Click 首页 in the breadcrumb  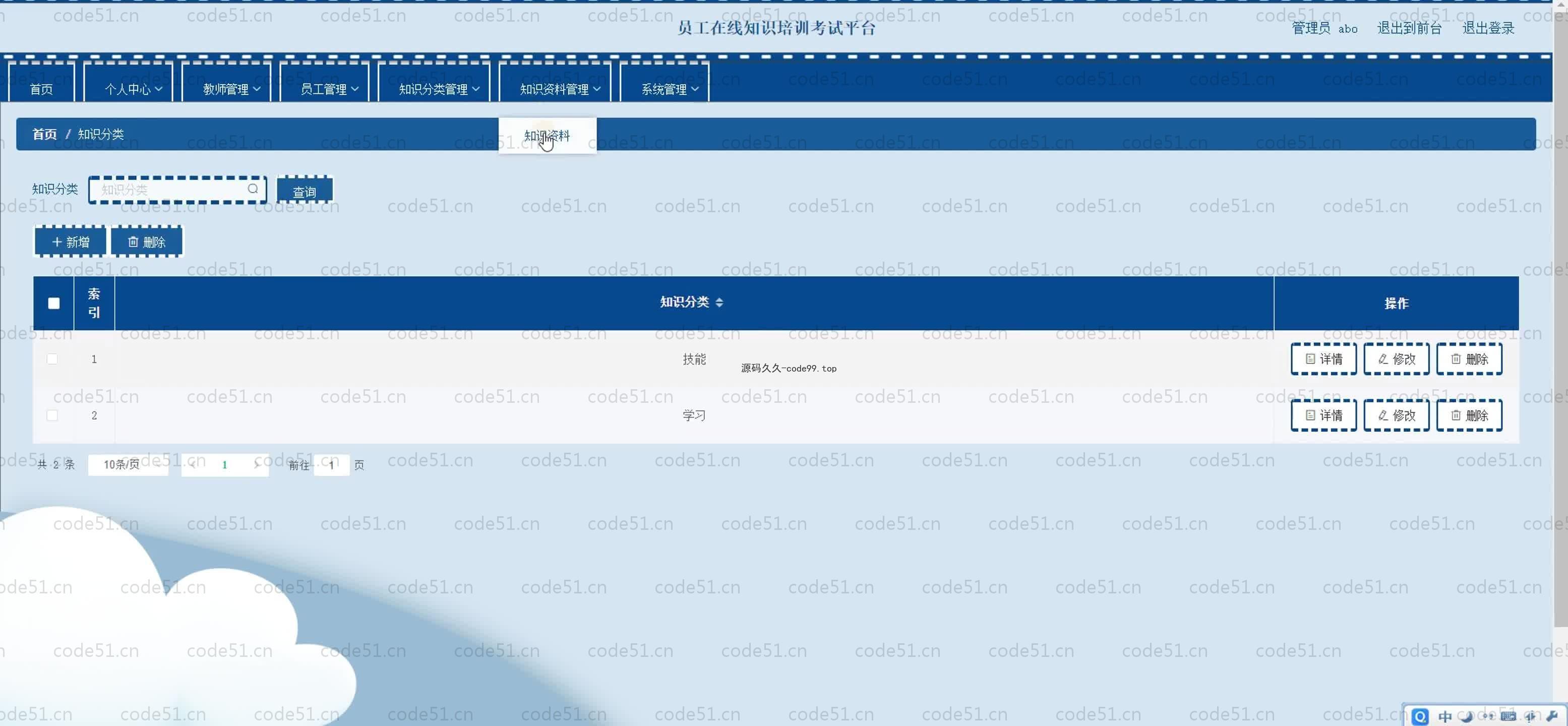pos(44,134)
